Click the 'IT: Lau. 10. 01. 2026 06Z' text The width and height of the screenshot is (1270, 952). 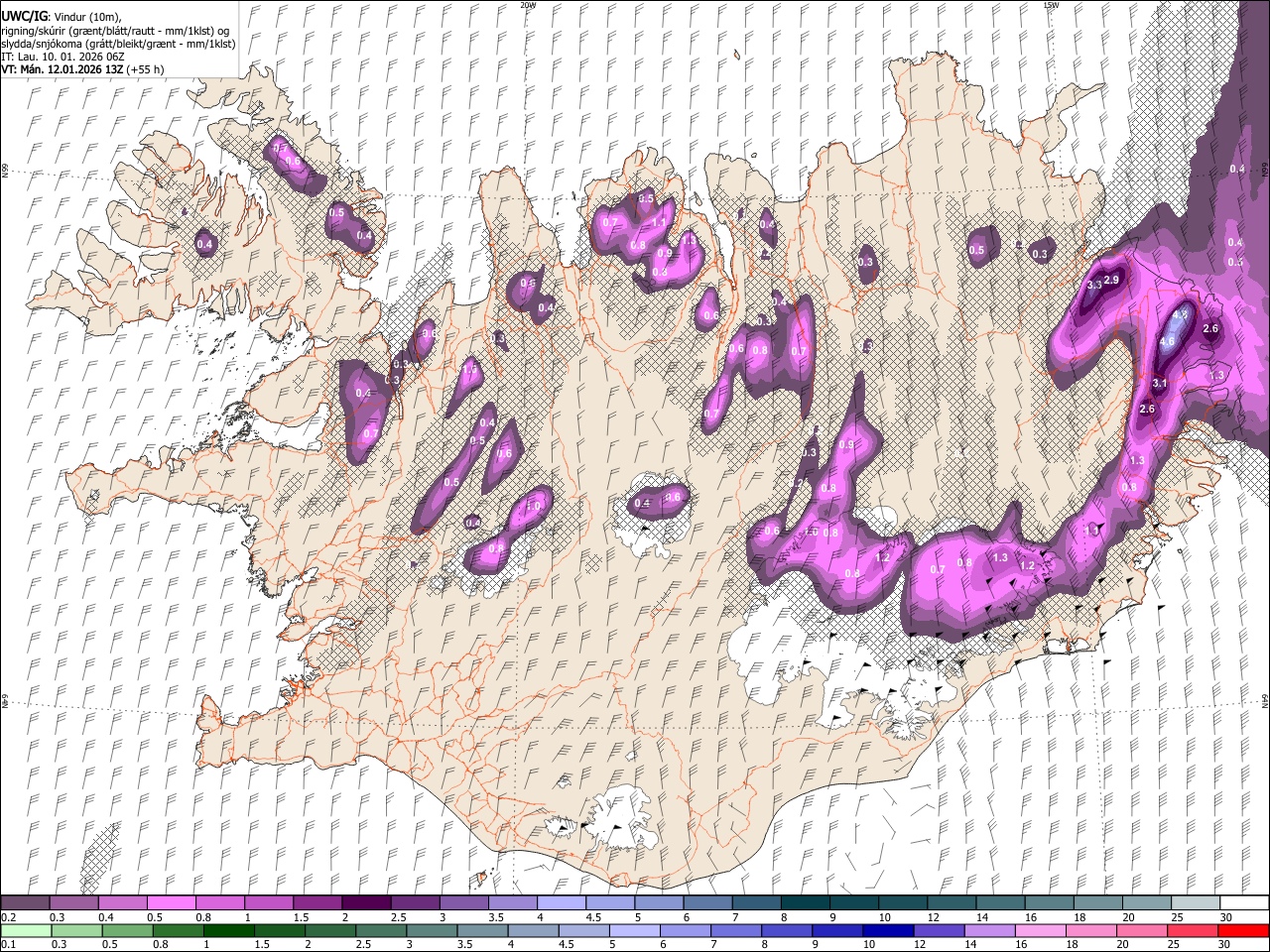[62, 58]
